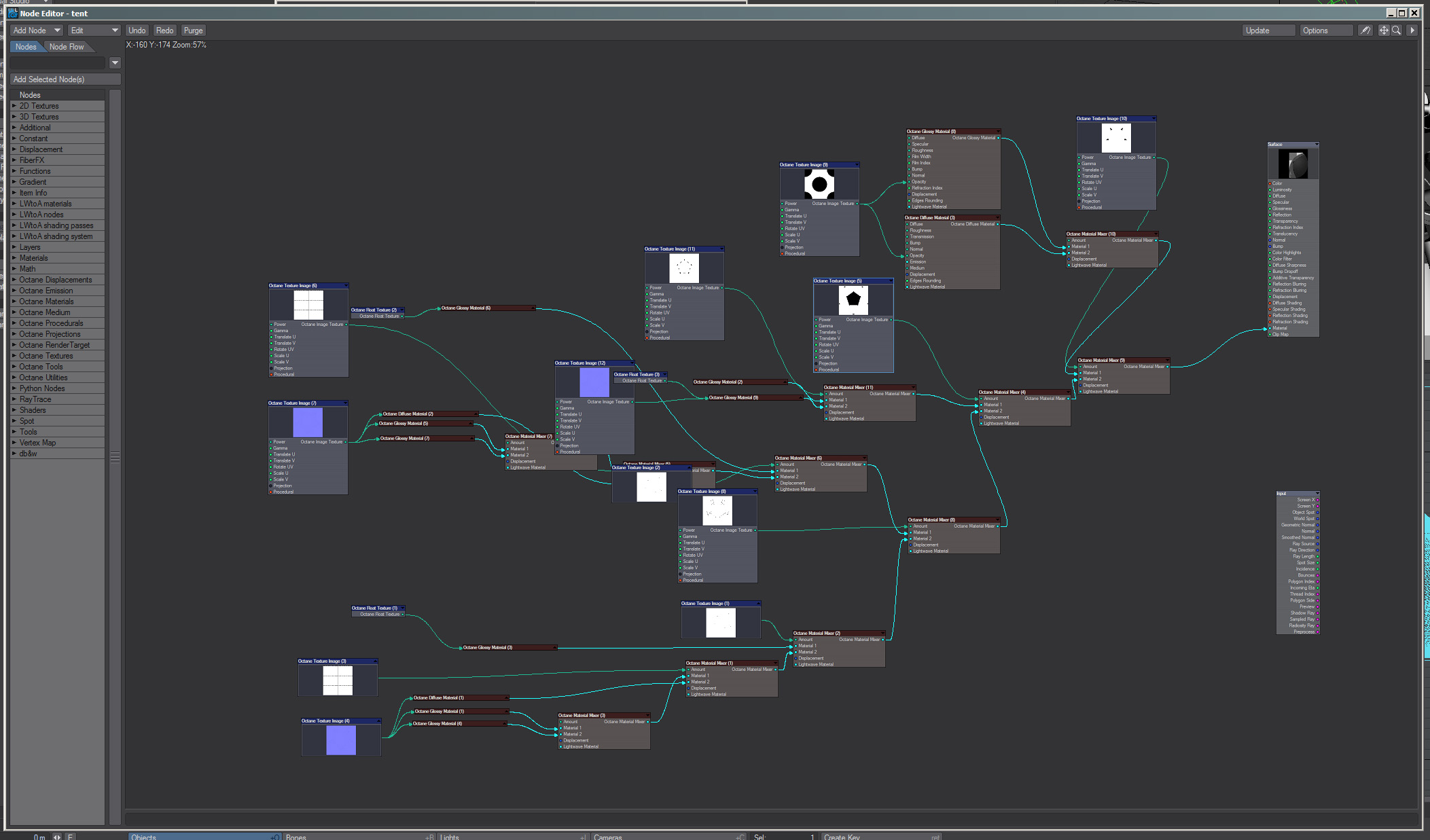Click the node search input field

click(x=58, y=62)
